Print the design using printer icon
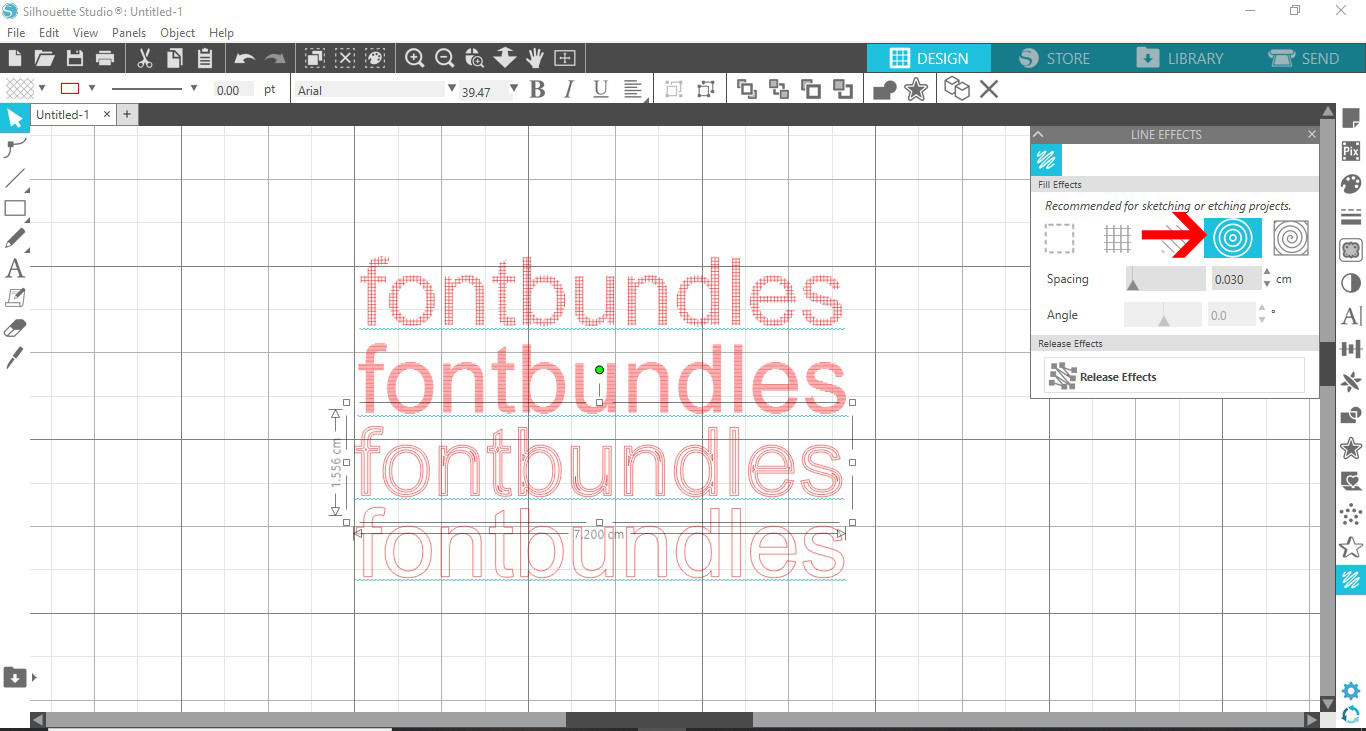The width and height of the screenshot is (1366, 731). click(104, 58)
